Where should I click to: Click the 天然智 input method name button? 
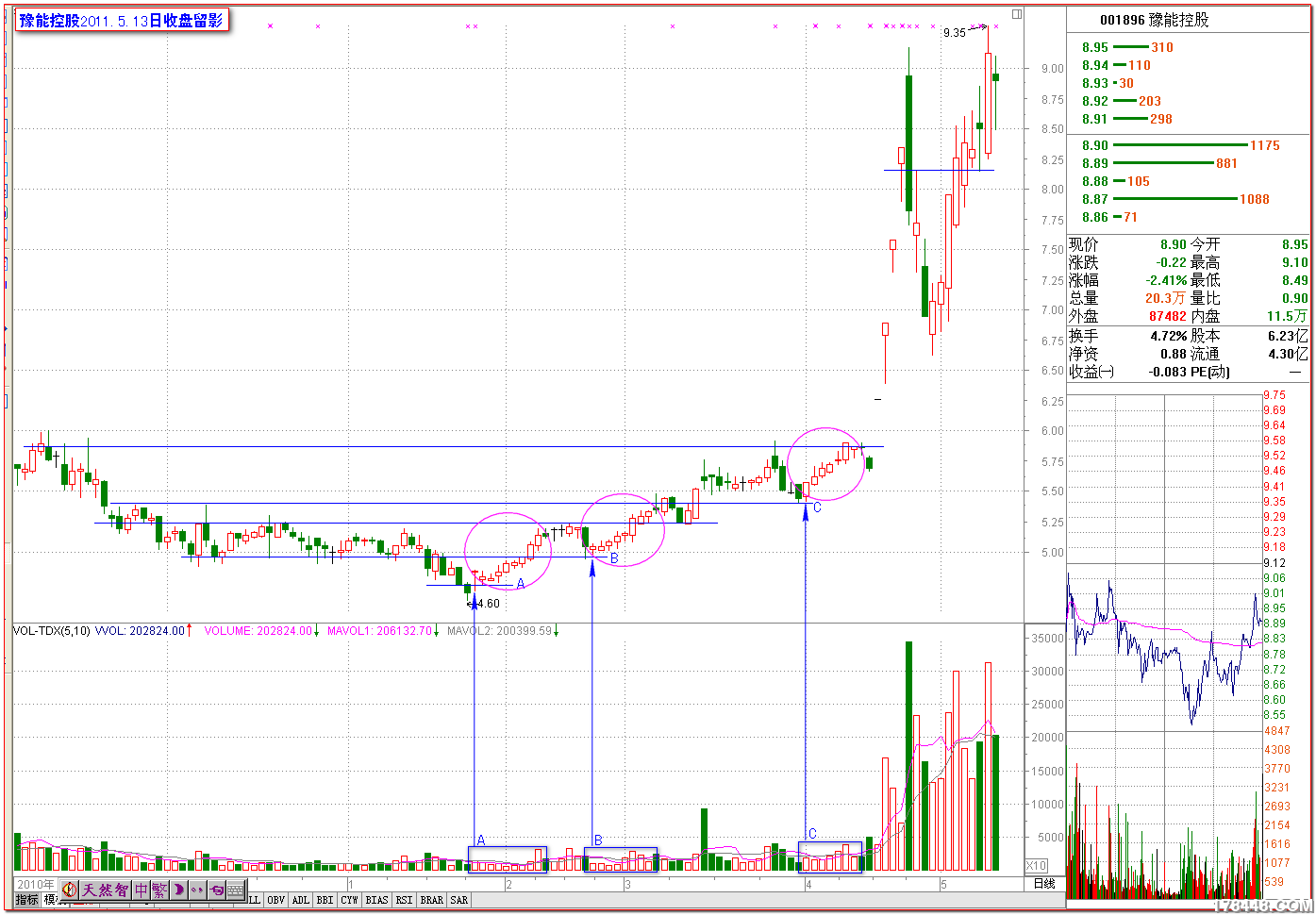click(x=105, y=890)
